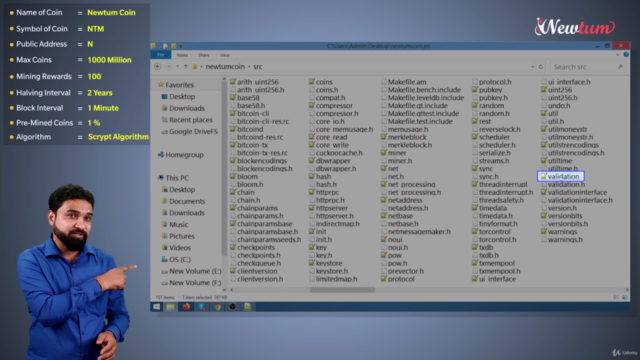Open the Share ribbon tab
This screenshot has width=640, height=360.
(204, 55)
